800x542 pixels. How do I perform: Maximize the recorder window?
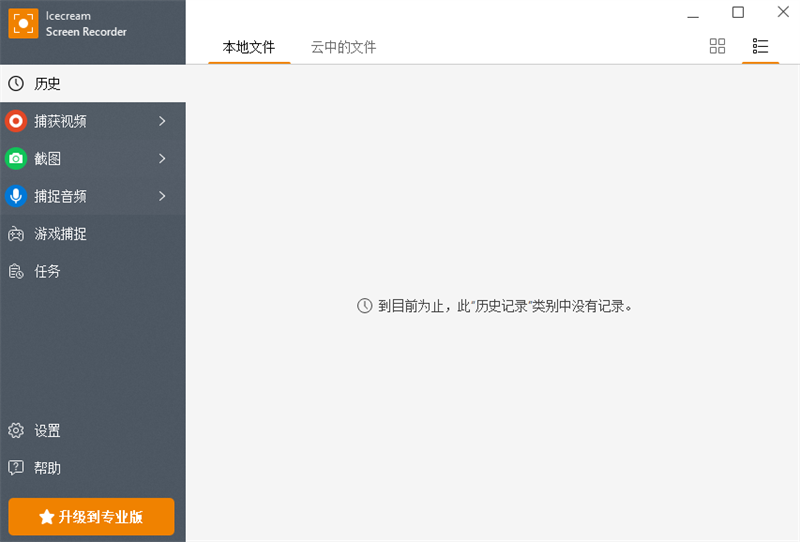pyautogui.click(x=738, y=13)
